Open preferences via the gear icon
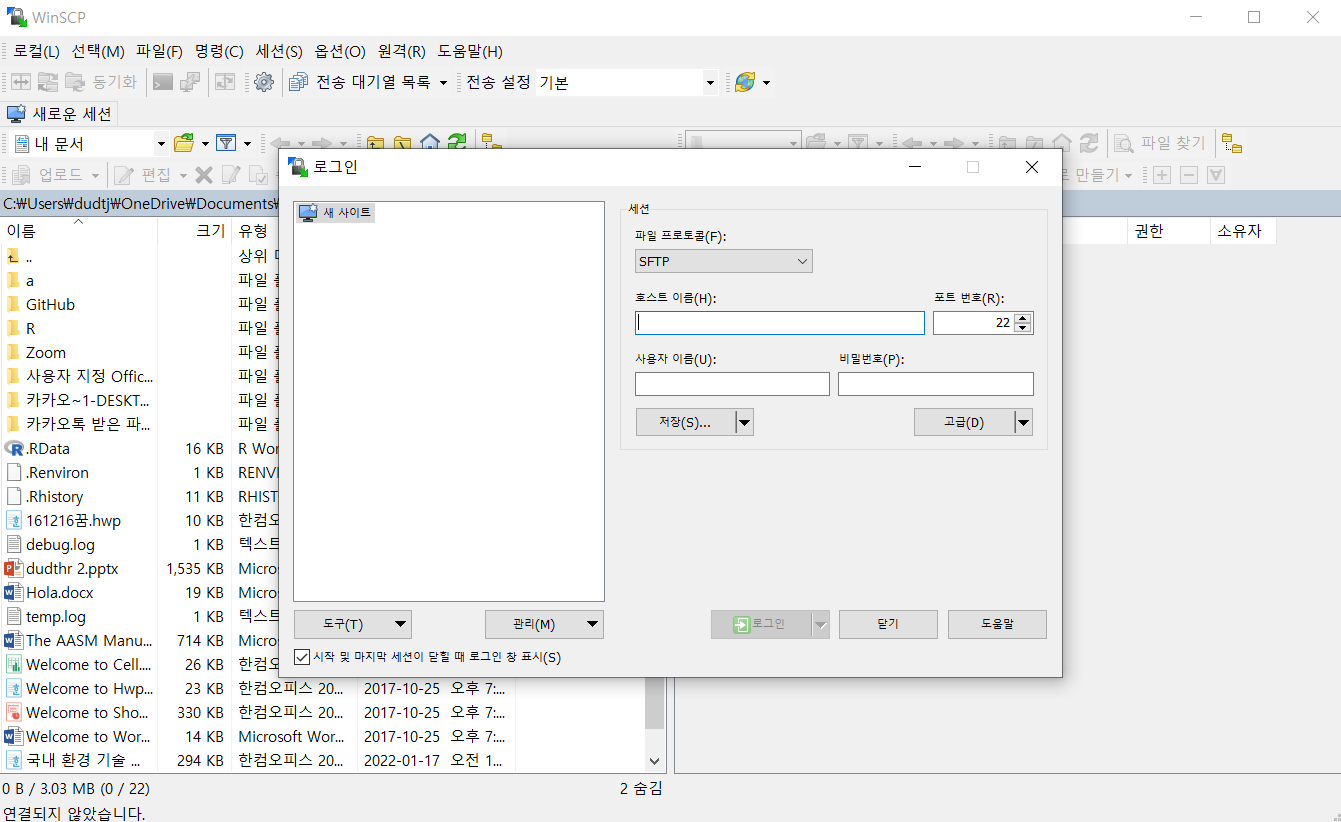 [x=264, y=82]
